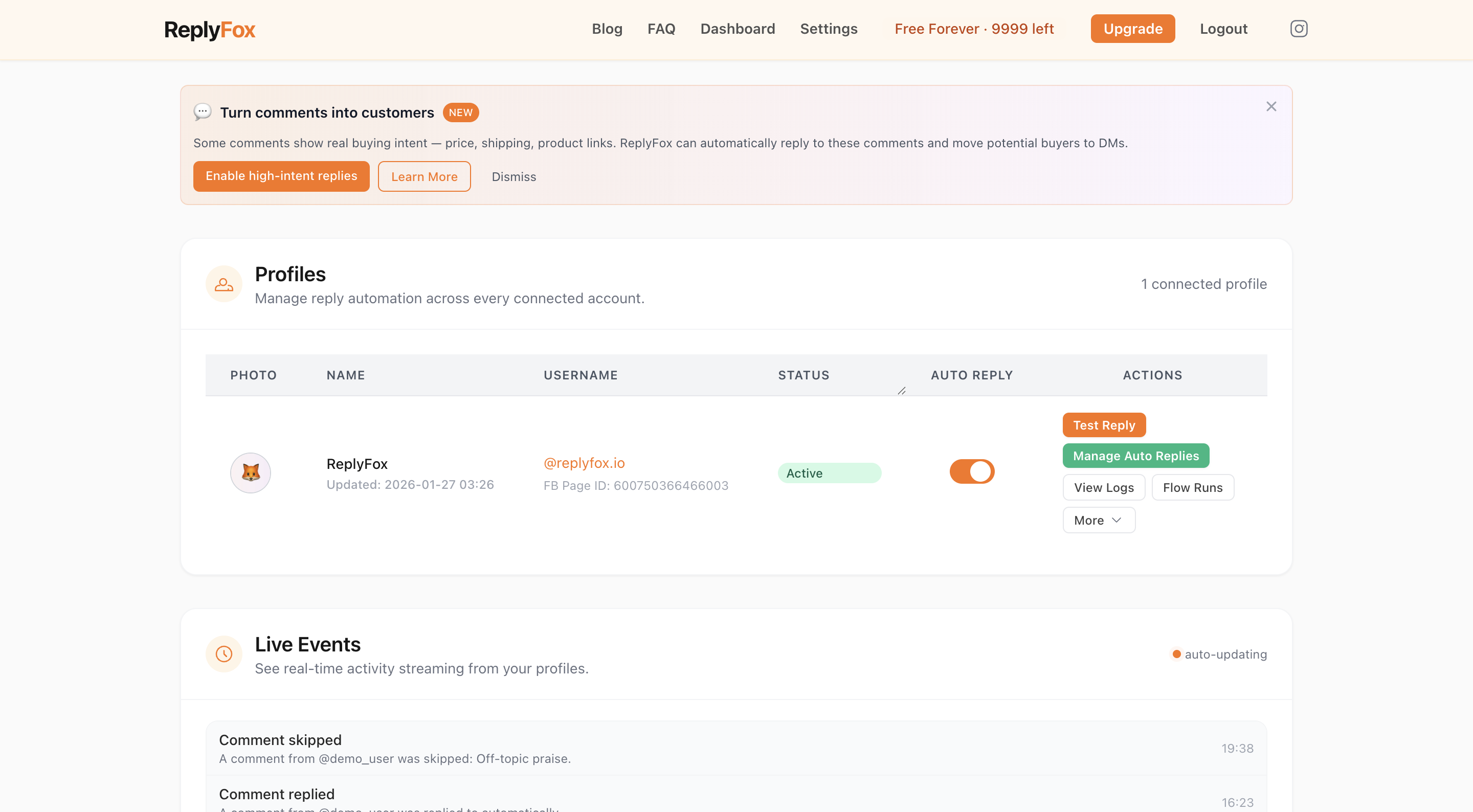Expand the More actions dropdown
Image resolution: width=1473 pixels, height=812 pixels.
pyautogui.click(x=1099, y=520)
